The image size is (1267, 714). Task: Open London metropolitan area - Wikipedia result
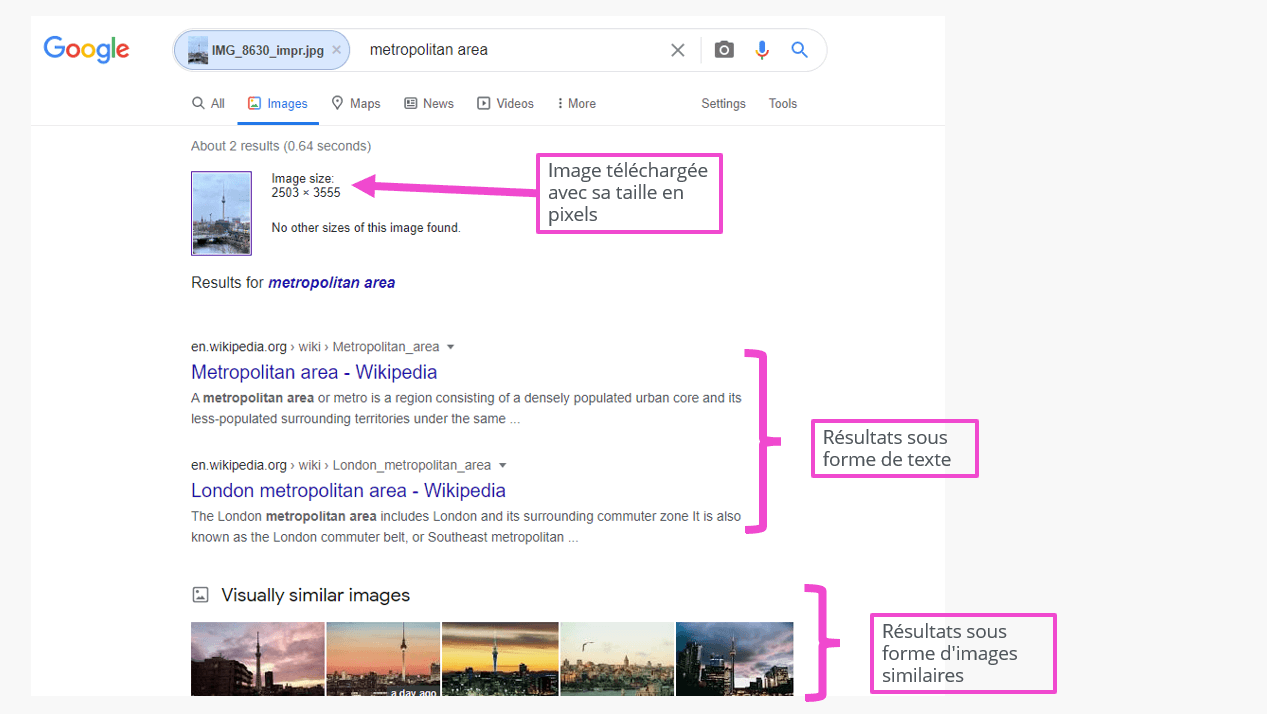(x=348, y=490)
